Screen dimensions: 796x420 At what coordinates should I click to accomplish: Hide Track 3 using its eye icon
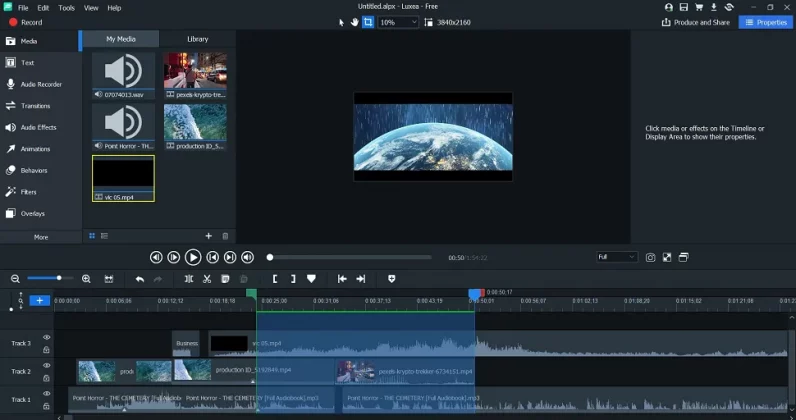pyautogui.click(x=46, y=337)
